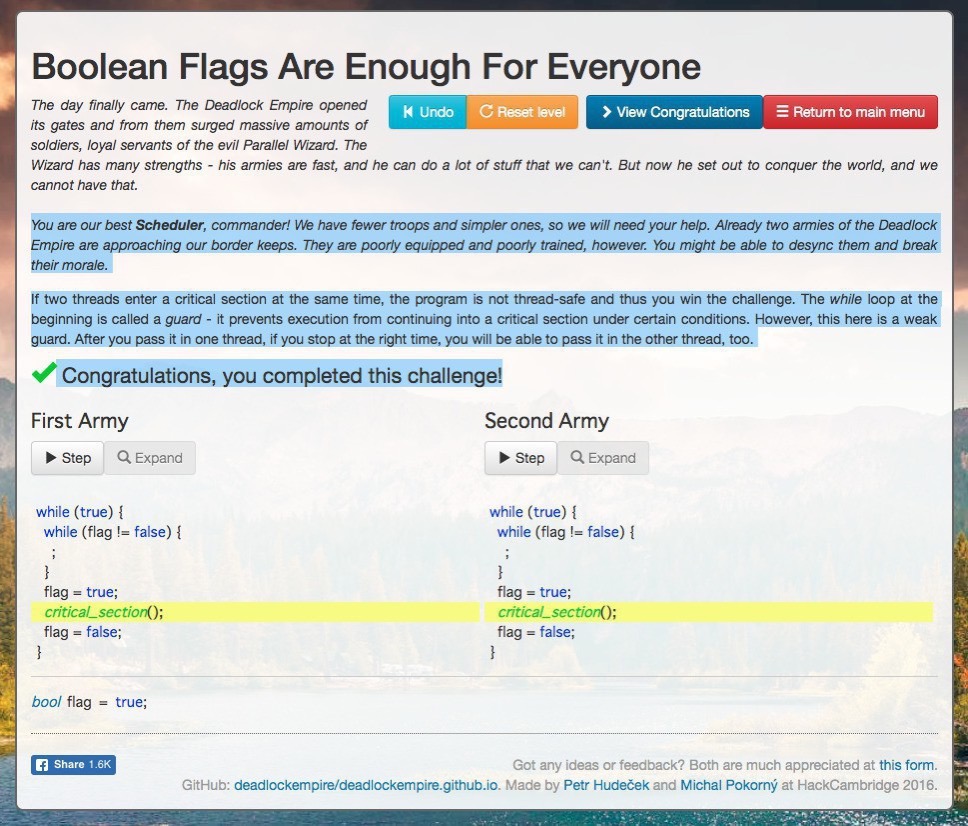Open Michal Pokorný author link
The width and height of the screenshot is (968, 826).
pyautogui.click(x=728, y=785)
